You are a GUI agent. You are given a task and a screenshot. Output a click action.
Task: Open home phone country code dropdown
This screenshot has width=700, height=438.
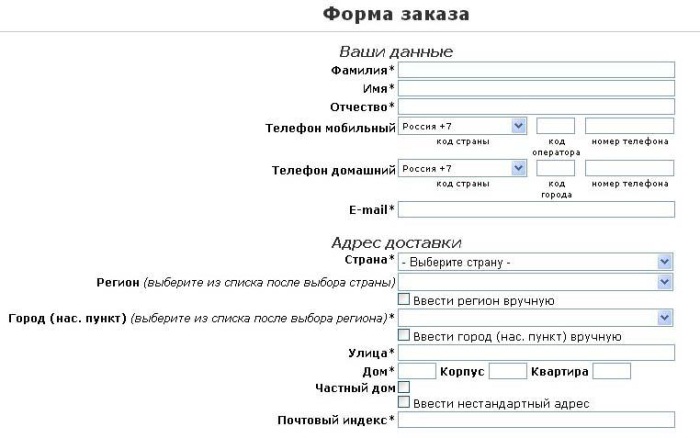pyautogui.click(x=462, y=168)
